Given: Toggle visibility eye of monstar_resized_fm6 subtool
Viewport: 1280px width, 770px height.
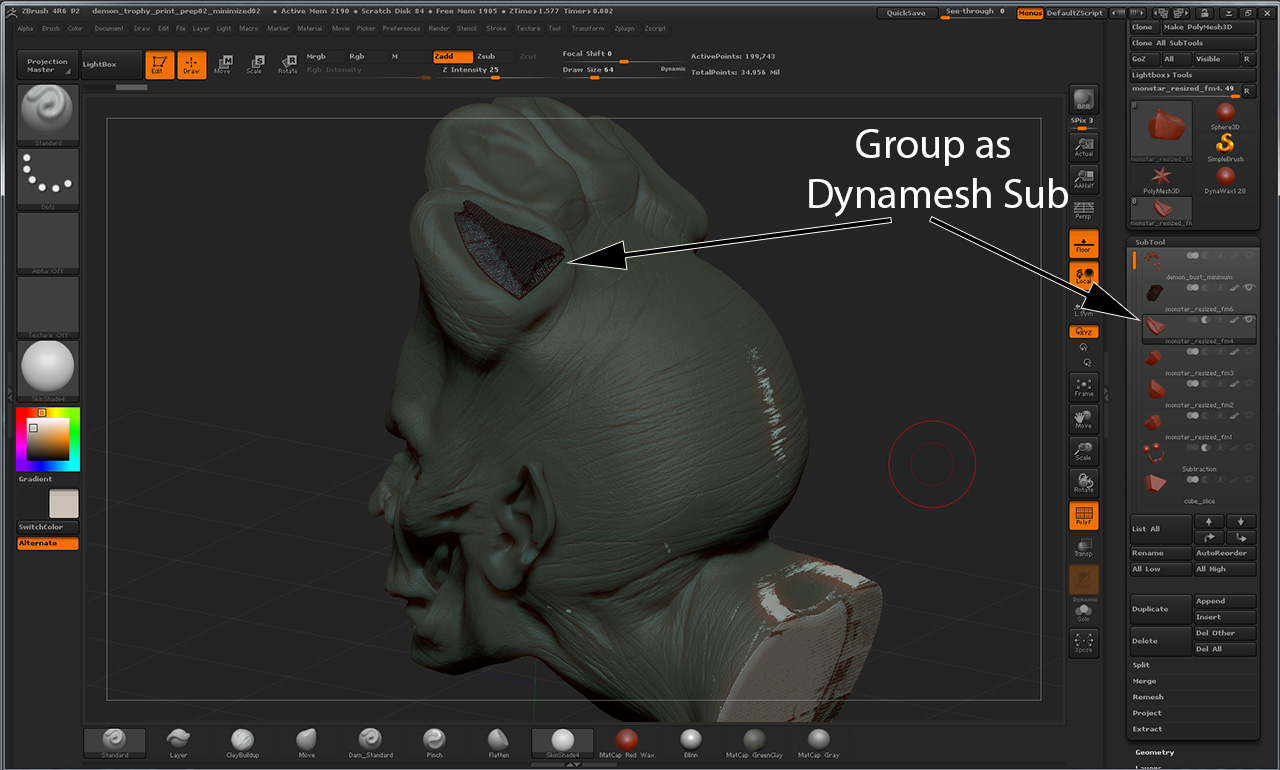Looking at the screenshot, I should 1250,288.
